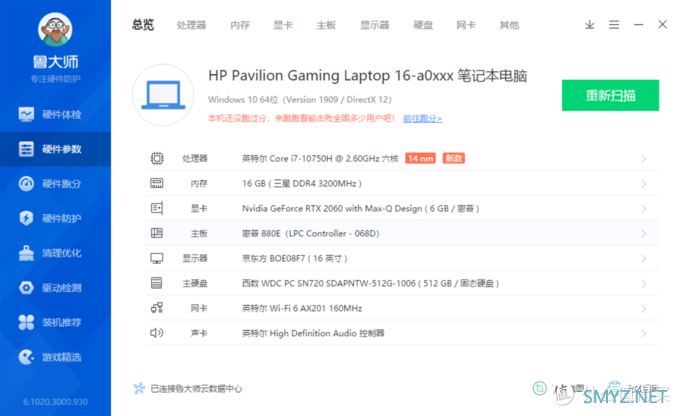Image resolution: width=680 pixels, height=416 pixels.
Task: Click the 16 GB DDR4 3200MHz text
Action: click(x=302, y=183)
